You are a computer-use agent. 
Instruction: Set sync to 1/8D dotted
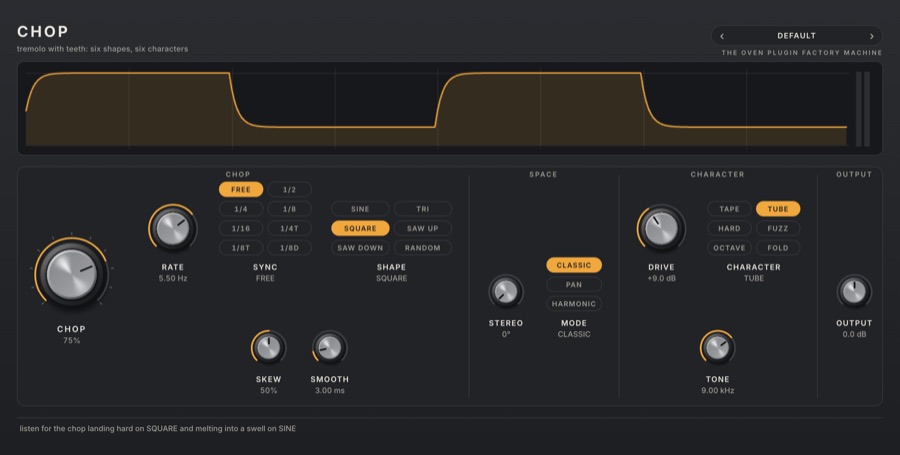click(289, 248)
